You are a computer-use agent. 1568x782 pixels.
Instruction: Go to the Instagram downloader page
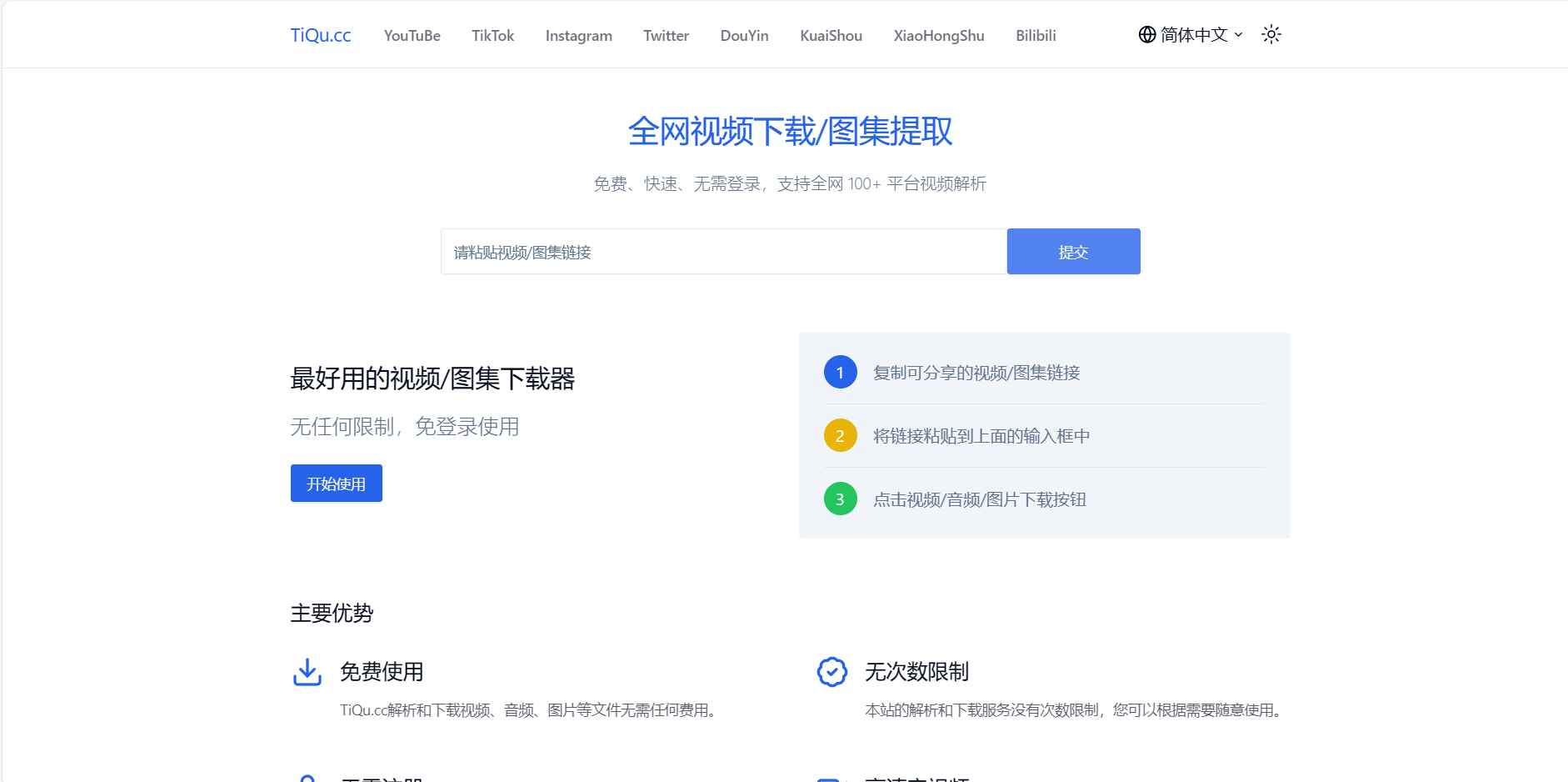pyautogui.click(x=578, y=36)
